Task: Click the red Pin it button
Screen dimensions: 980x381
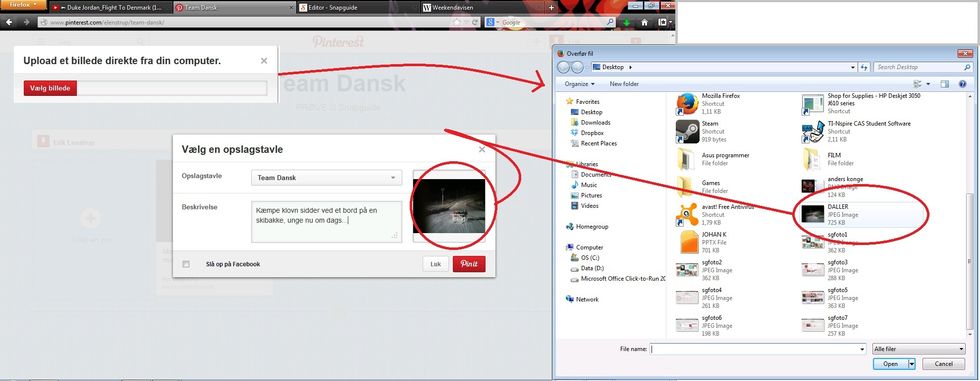Action: pyautogui.click(x=469, y=264)
